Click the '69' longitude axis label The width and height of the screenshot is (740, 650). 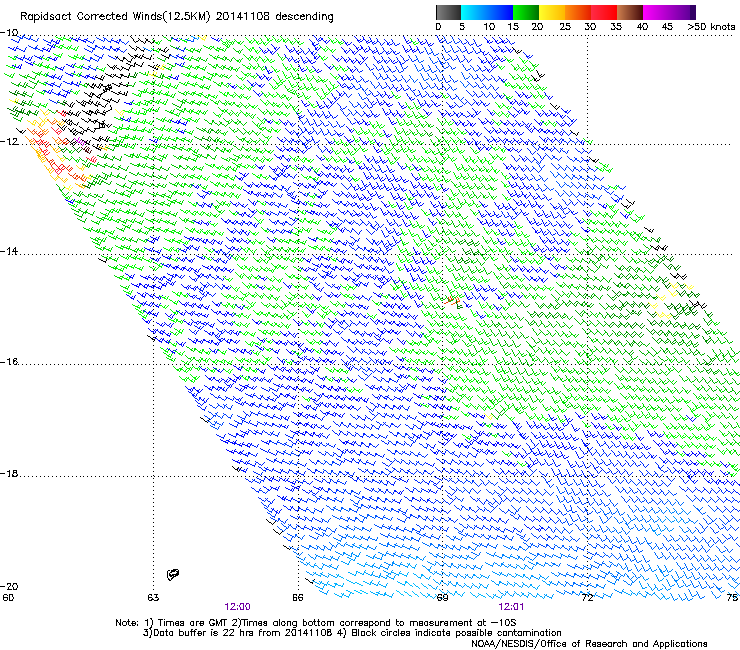[x=442, y=598]
